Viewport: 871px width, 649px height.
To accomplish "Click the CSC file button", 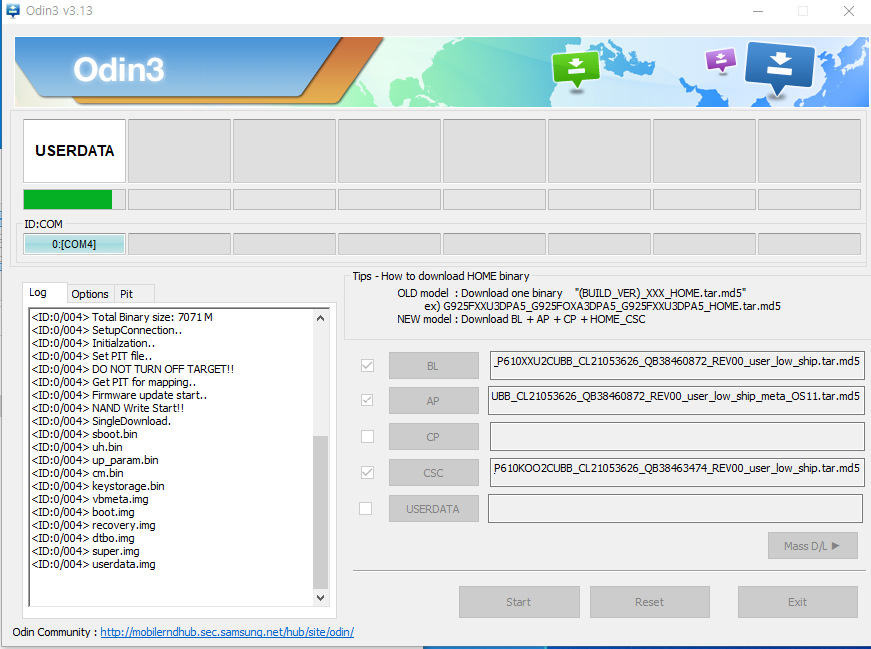I will 434,473.
